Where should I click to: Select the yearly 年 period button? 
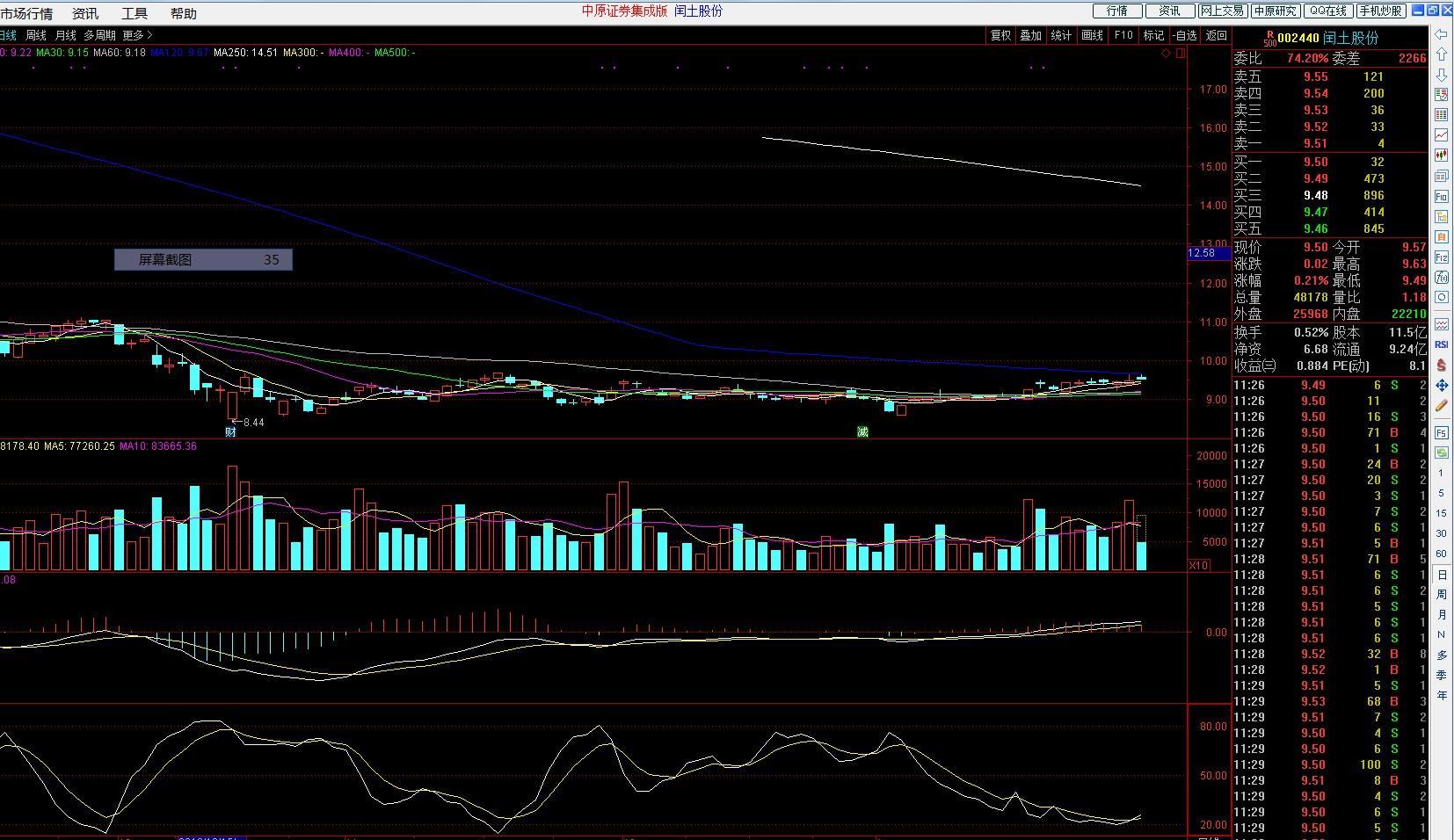coord(1442,696)
